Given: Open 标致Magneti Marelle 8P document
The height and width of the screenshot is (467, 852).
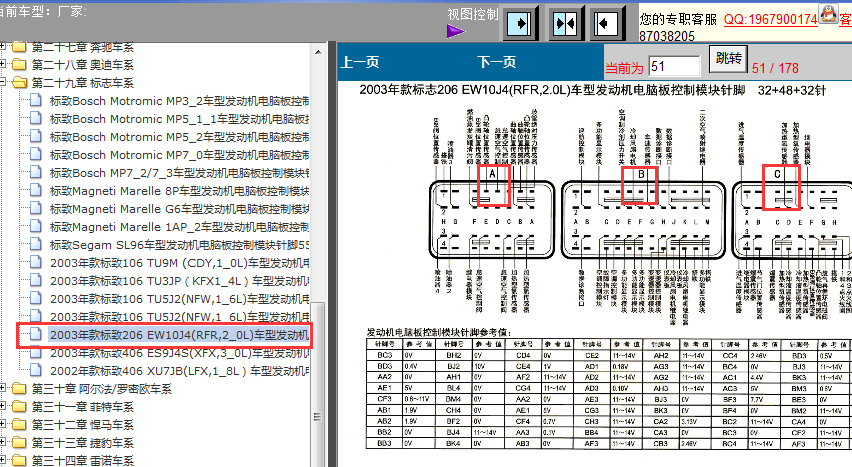Looking at the screenshot, I should [x=179, y=191].
